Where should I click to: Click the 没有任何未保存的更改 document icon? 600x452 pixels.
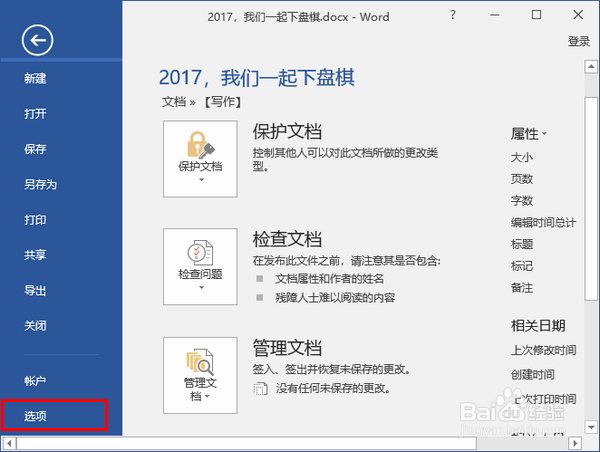(x=260, y=388)
